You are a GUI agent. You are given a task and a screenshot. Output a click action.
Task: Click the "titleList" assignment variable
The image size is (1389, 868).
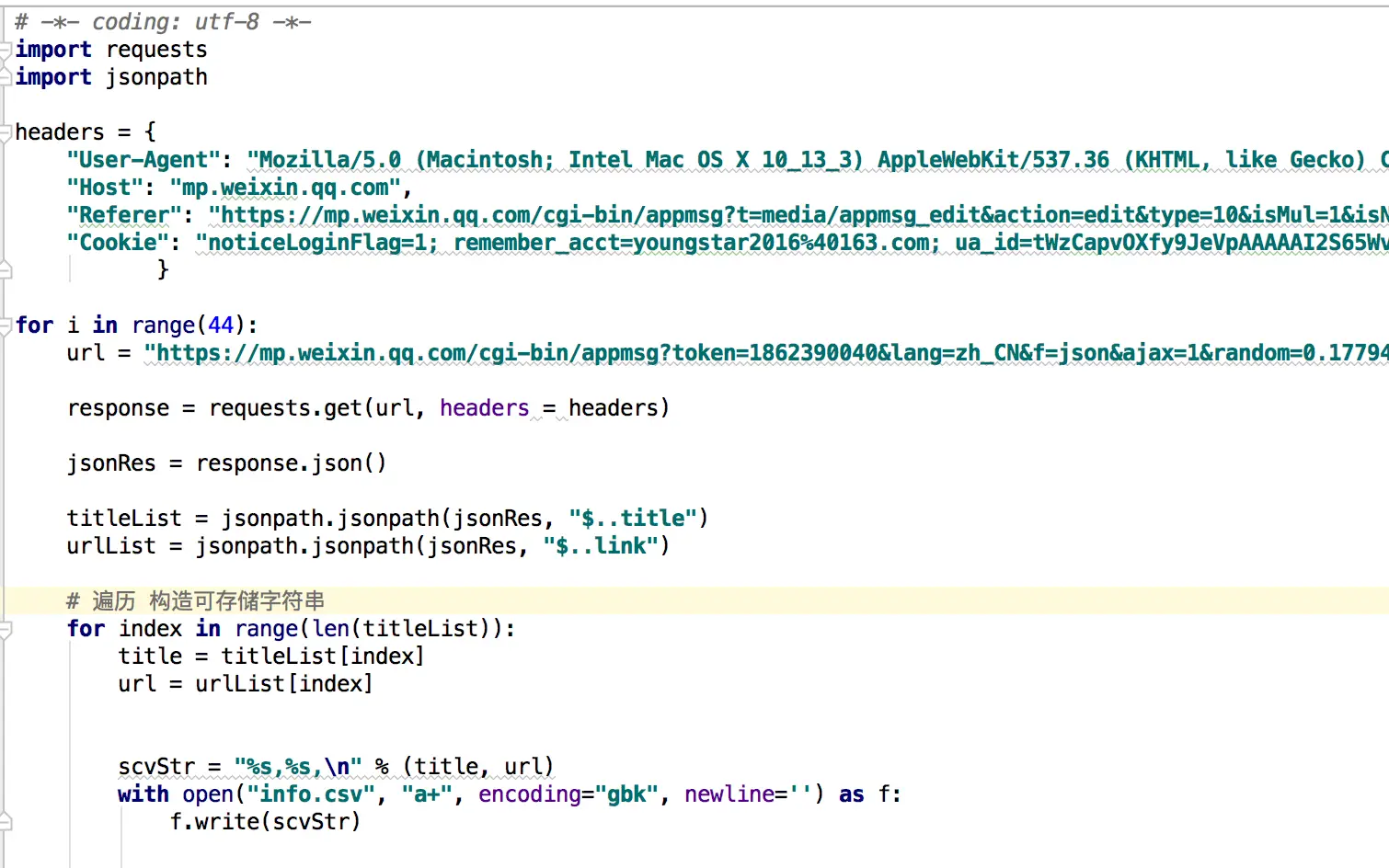coord(124,519)
